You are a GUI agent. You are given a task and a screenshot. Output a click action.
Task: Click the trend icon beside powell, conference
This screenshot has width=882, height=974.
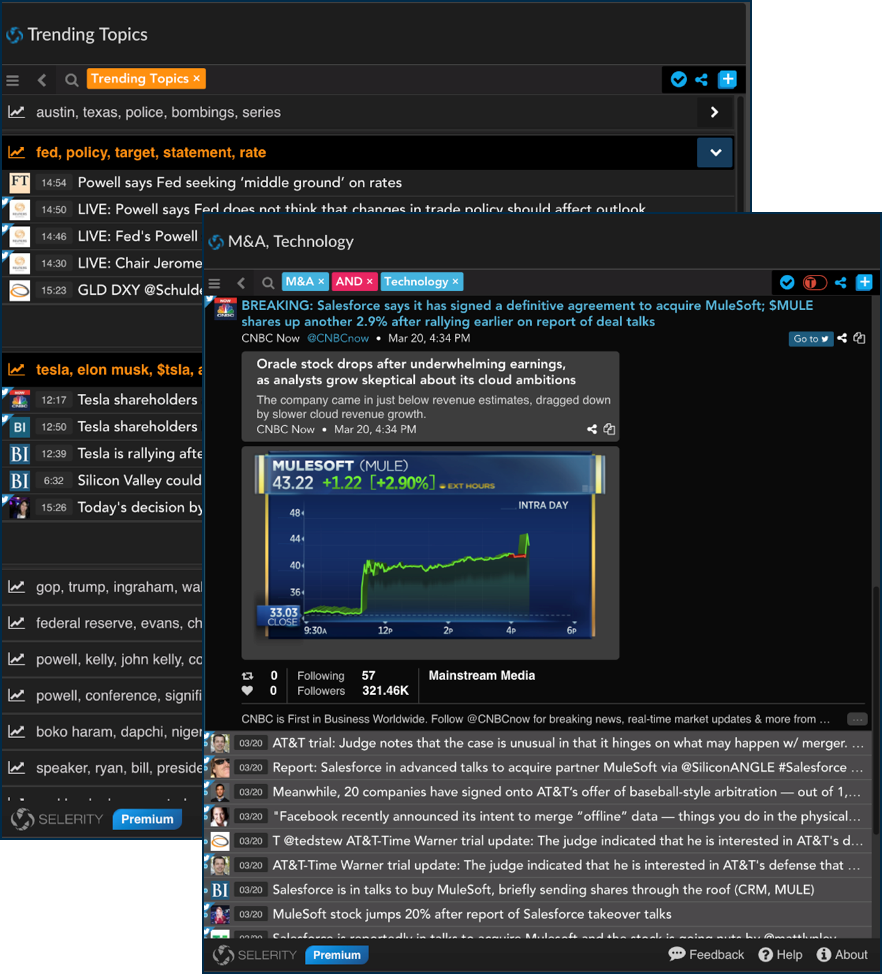click(17, 696)
